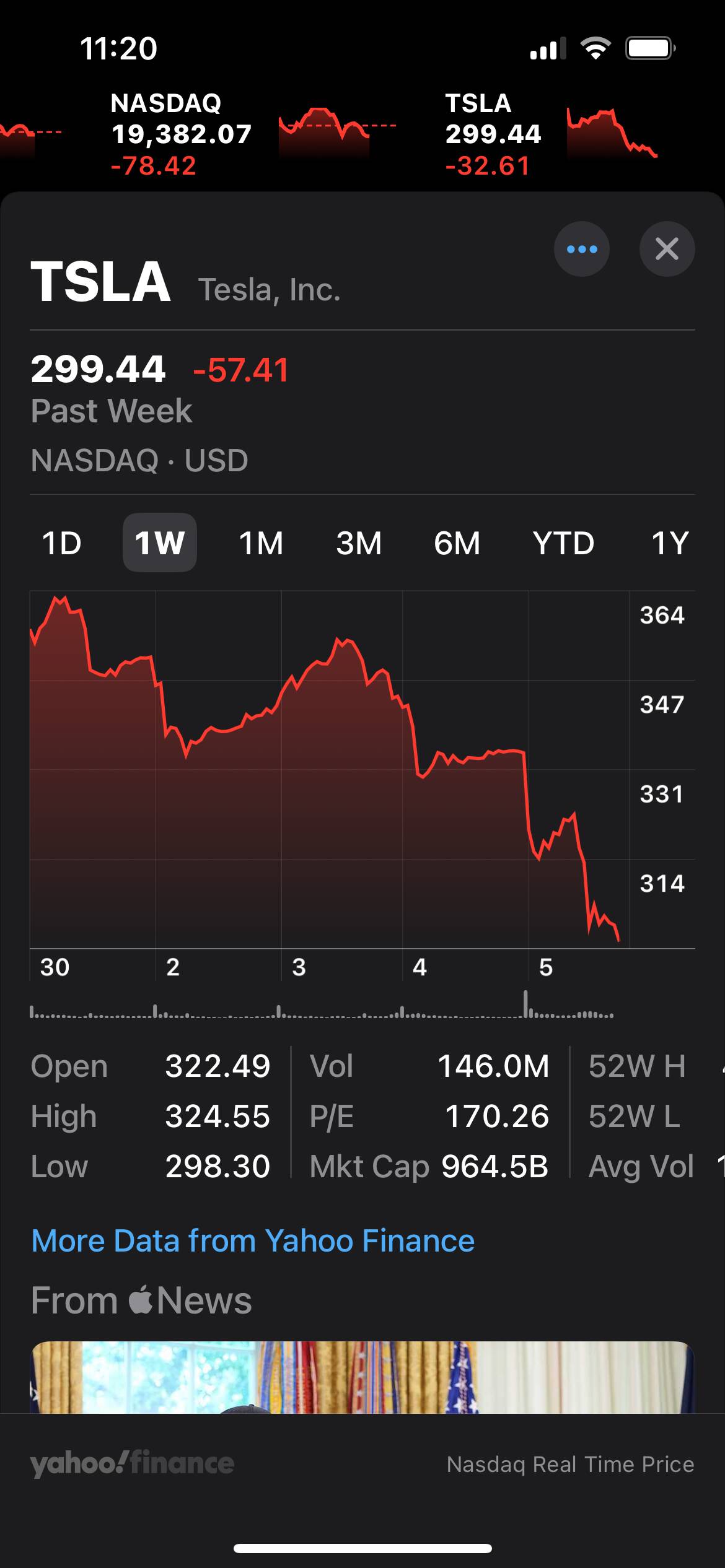Tap the Apple News logo heading

pyautogui.click(x=141, y=1299)
